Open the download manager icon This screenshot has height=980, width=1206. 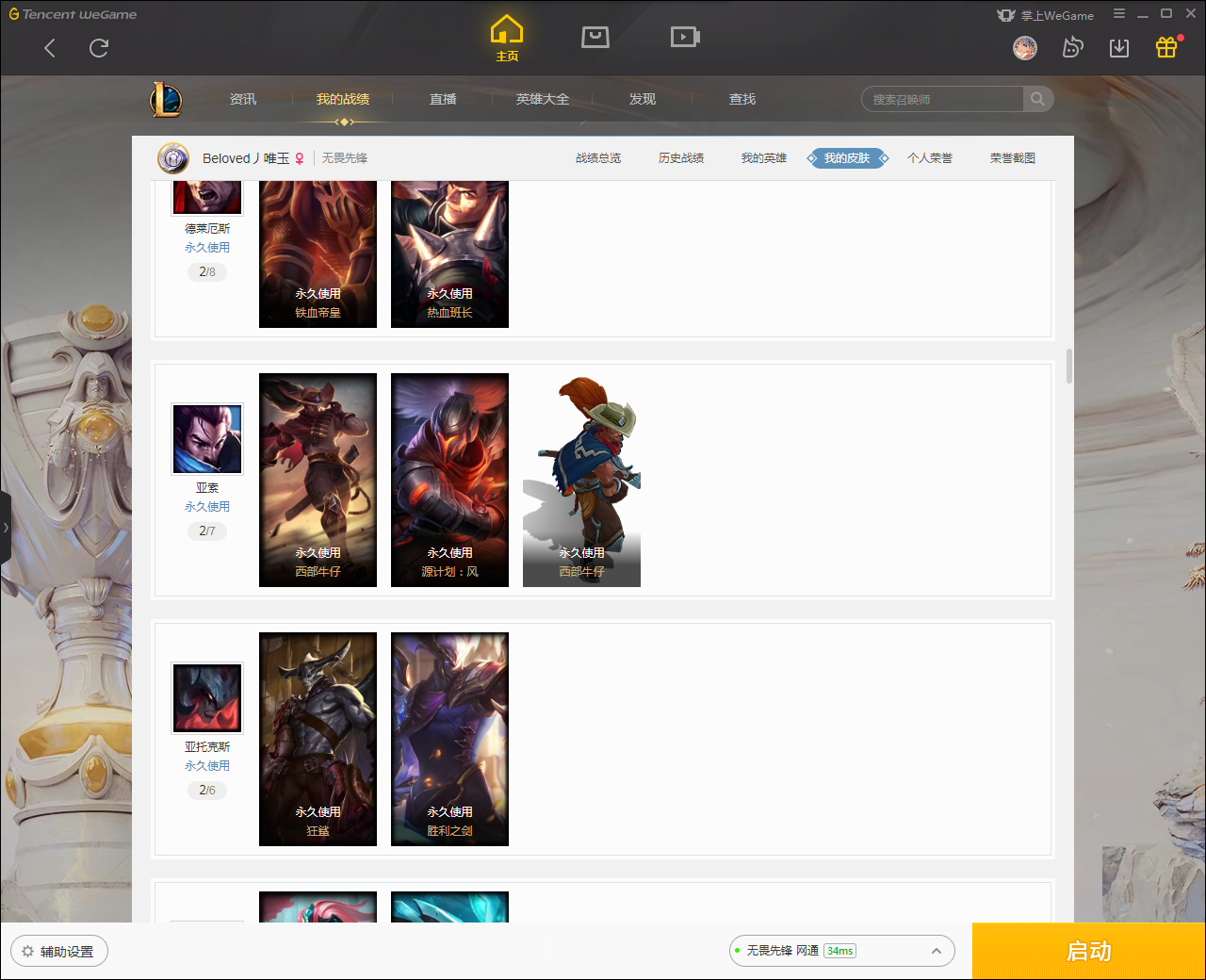click(1119, 48)
